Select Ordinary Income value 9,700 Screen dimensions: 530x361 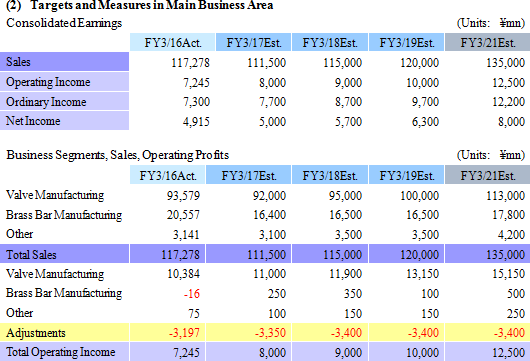pos(425,102)
